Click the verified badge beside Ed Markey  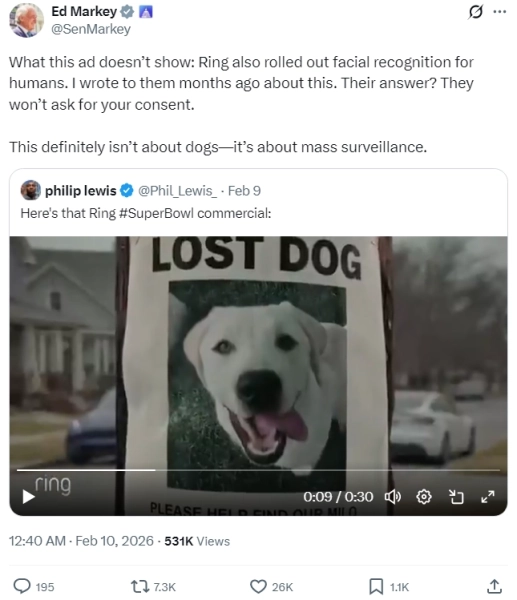coord(127,12)
